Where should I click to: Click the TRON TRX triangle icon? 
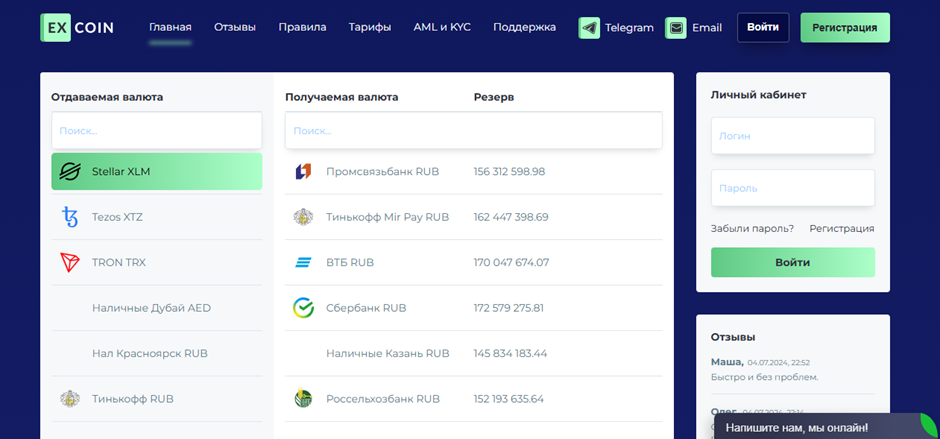tap(70, 263)
